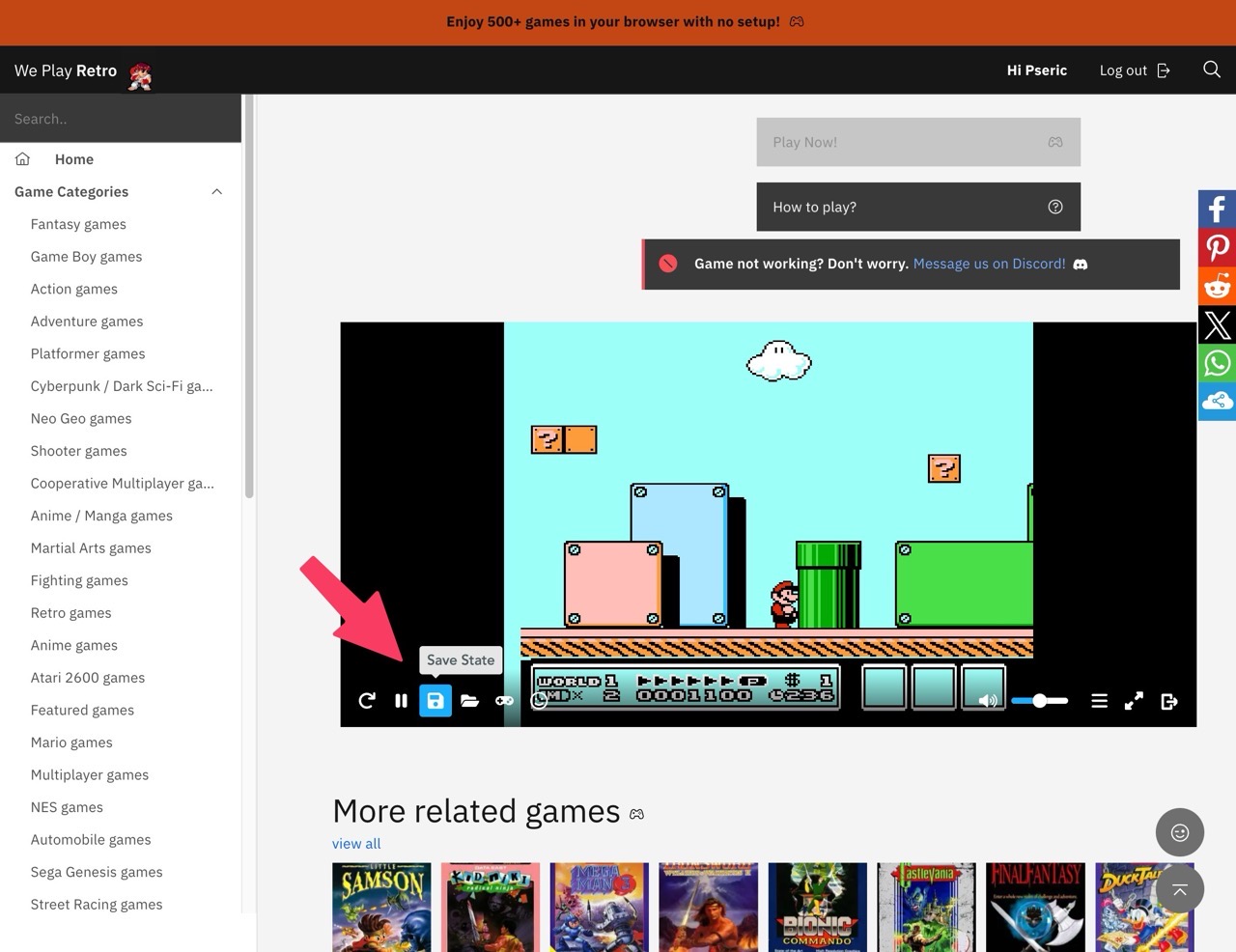The image size is (1236, 952).
Task: Open DuckTales game thumbnail
Action: (1145, 908)
